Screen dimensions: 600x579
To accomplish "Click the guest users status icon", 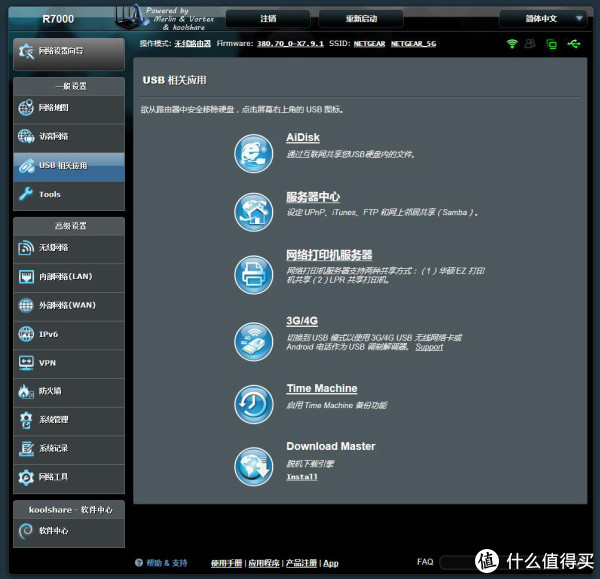I will coord(530,44).
